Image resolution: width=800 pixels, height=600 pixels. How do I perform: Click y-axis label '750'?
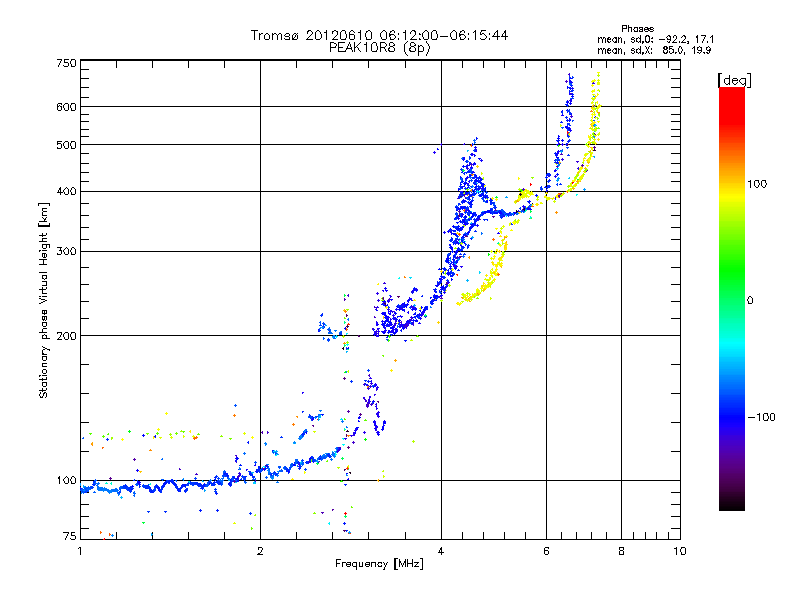[x=66, y=63]
